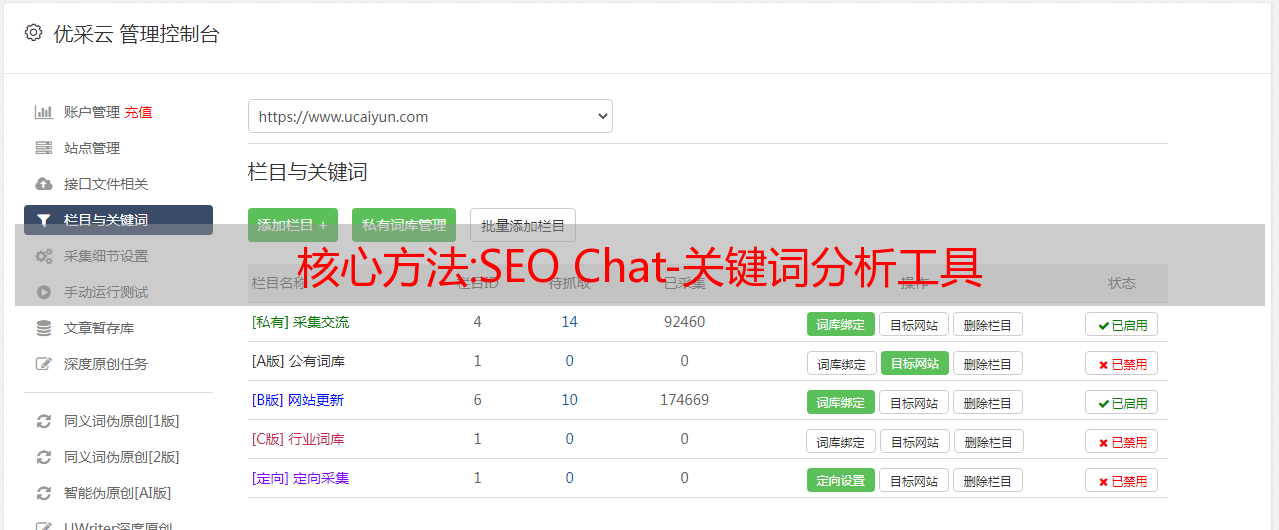Open the [B版] 网站更新 column link
The height and width of the screenshot is (530, 1279).
tap(298, 400)
